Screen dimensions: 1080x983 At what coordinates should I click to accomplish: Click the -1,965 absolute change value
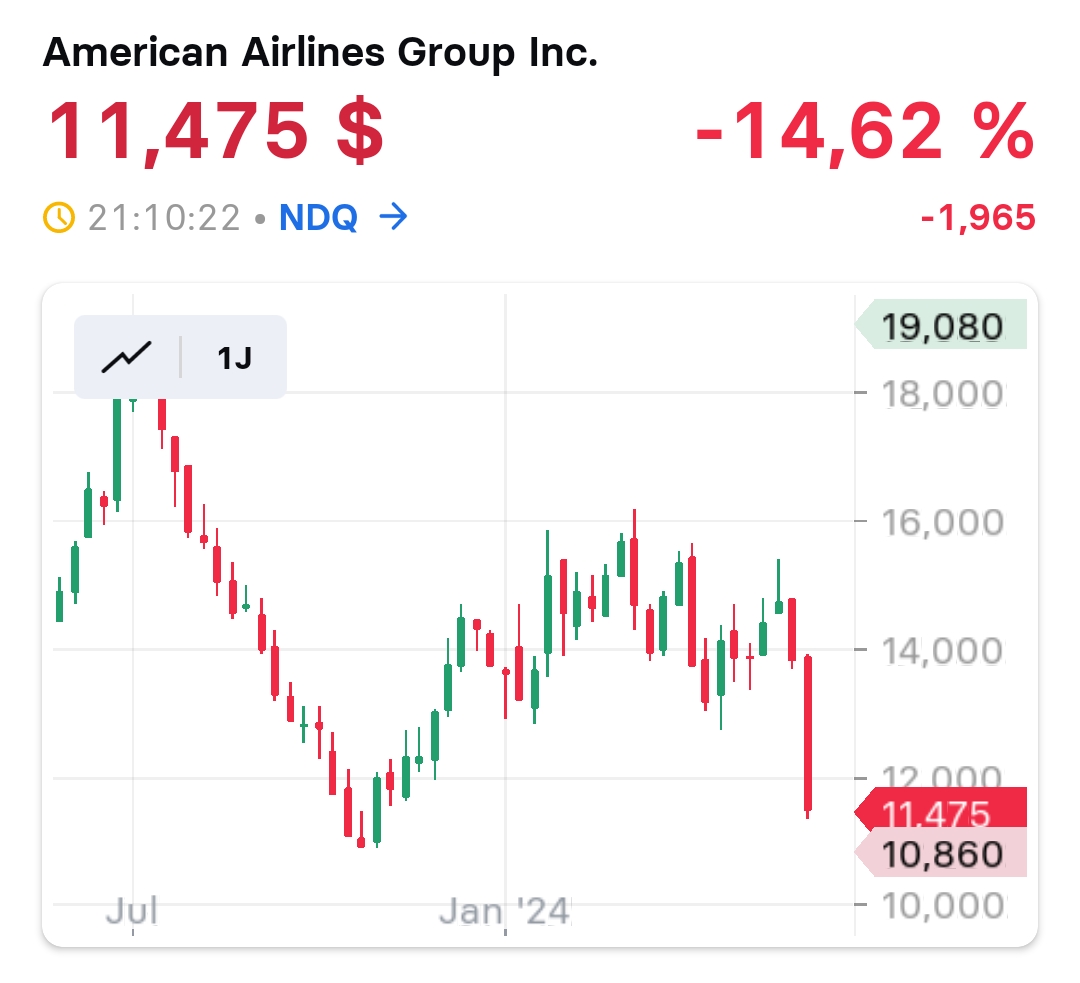pos(977,216)
